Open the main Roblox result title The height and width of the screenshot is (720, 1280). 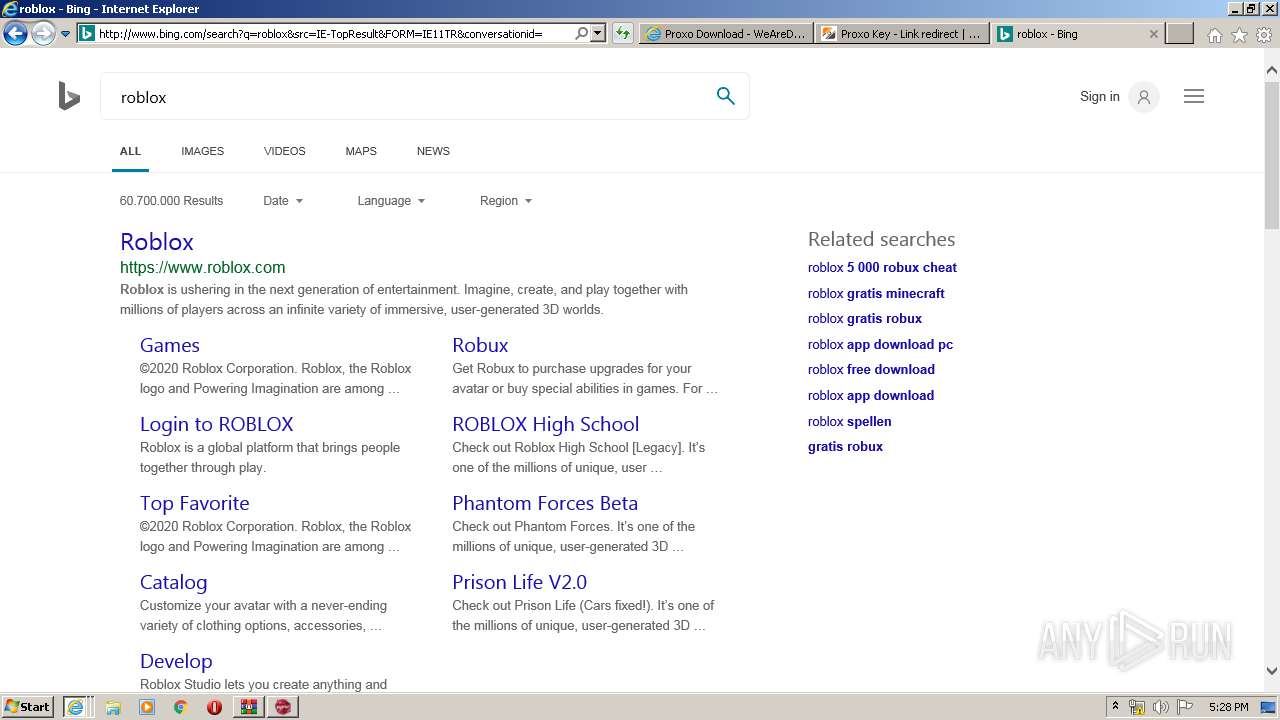point(157,242)
